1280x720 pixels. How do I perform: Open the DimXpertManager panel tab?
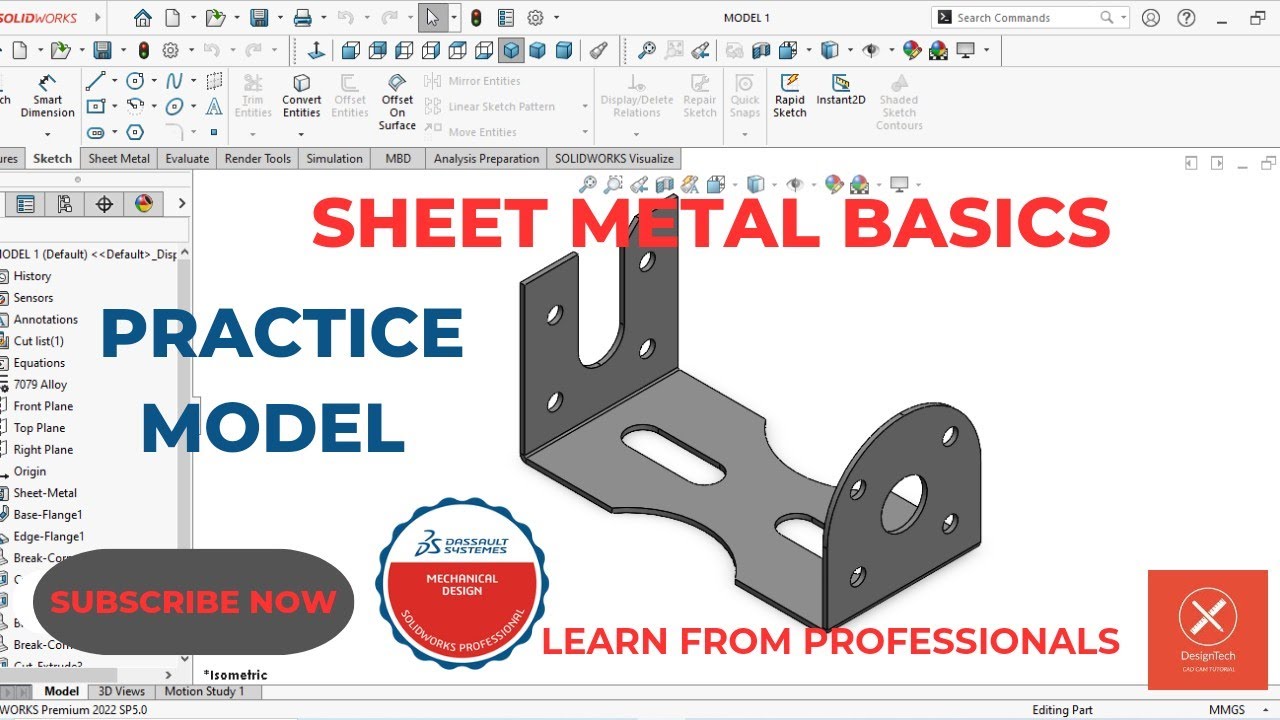[x=104, y=204]
